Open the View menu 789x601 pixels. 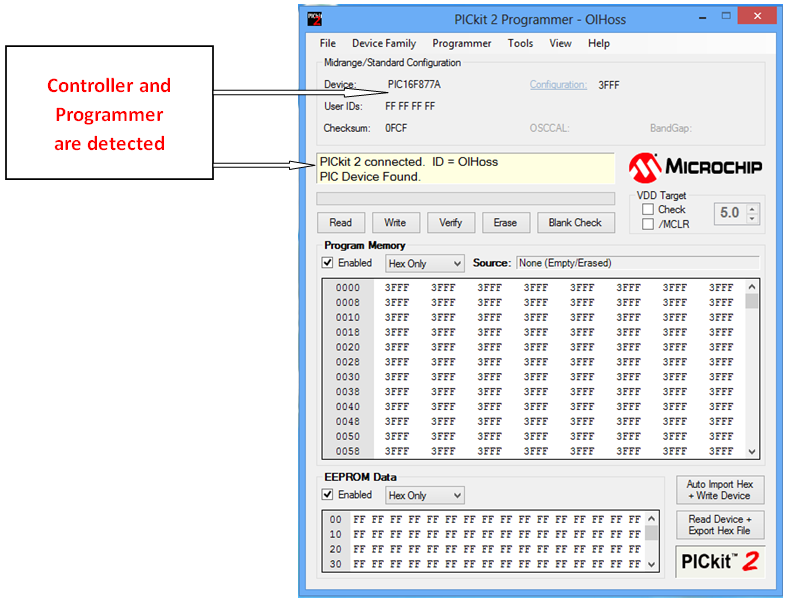click(x=560, y=43)
